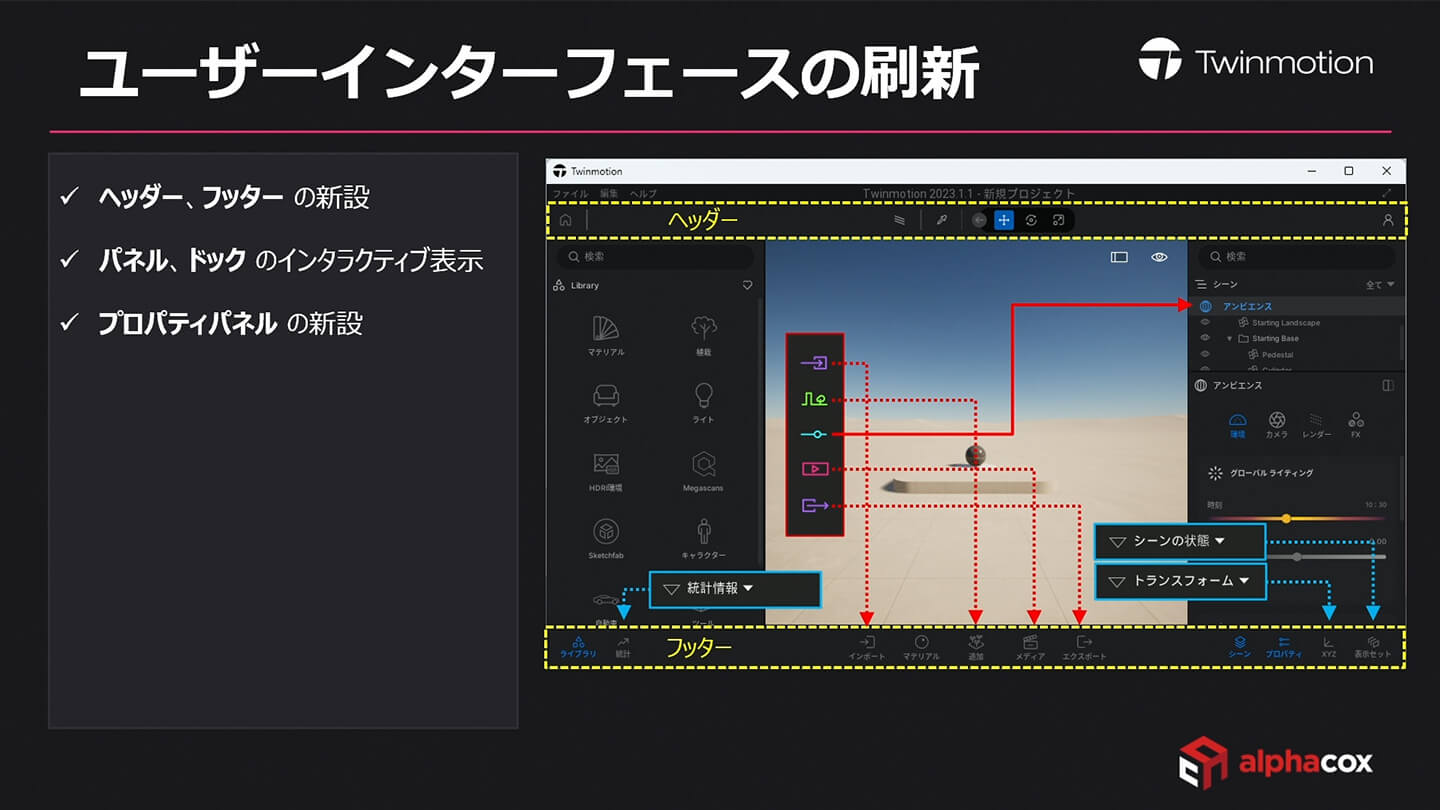Viewport: 1440px width, 810px height.
Task: Open the 編集 menu
Action: (x=609, y=193)
